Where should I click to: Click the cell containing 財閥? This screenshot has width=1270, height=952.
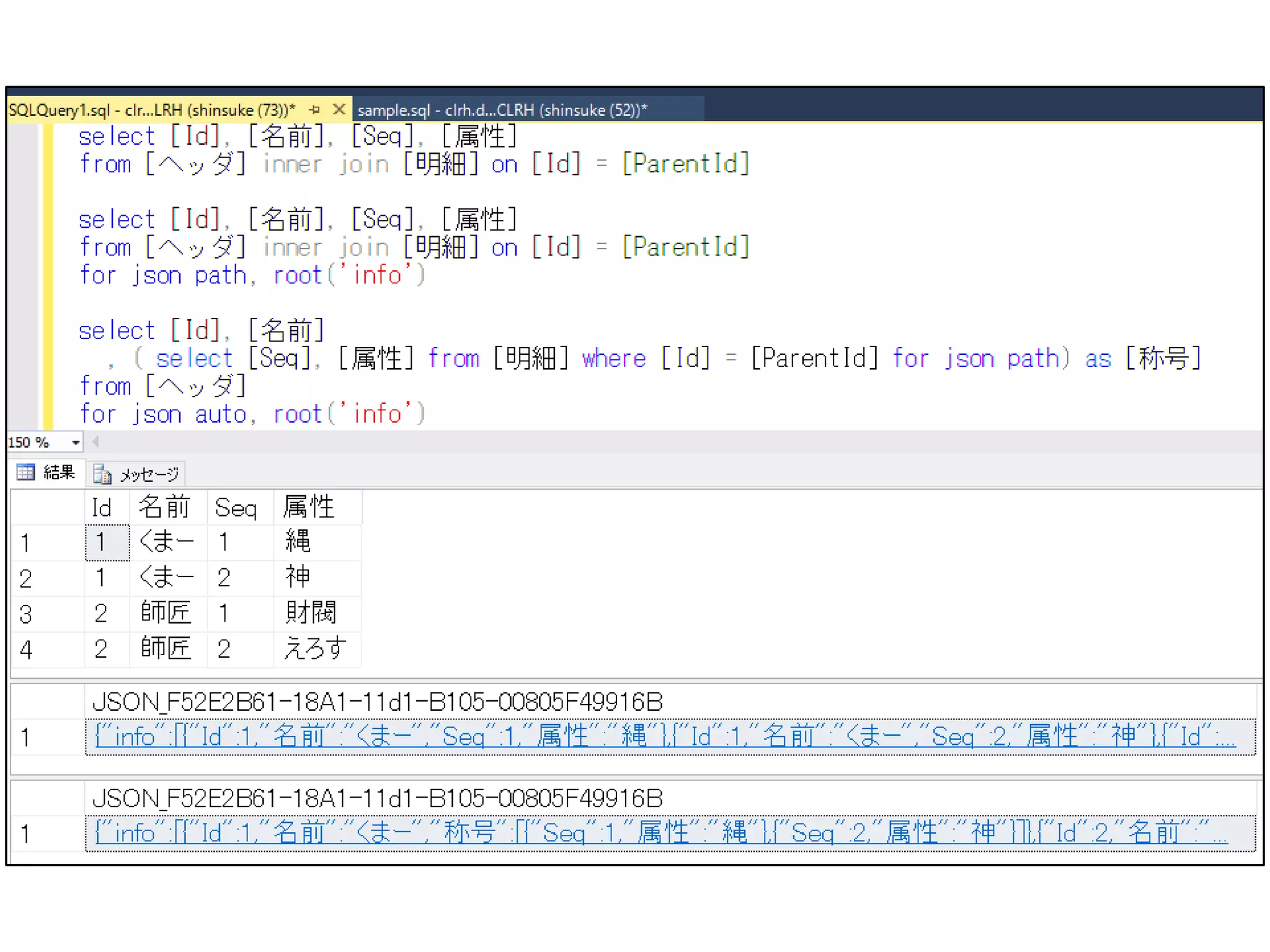[311, 613]
